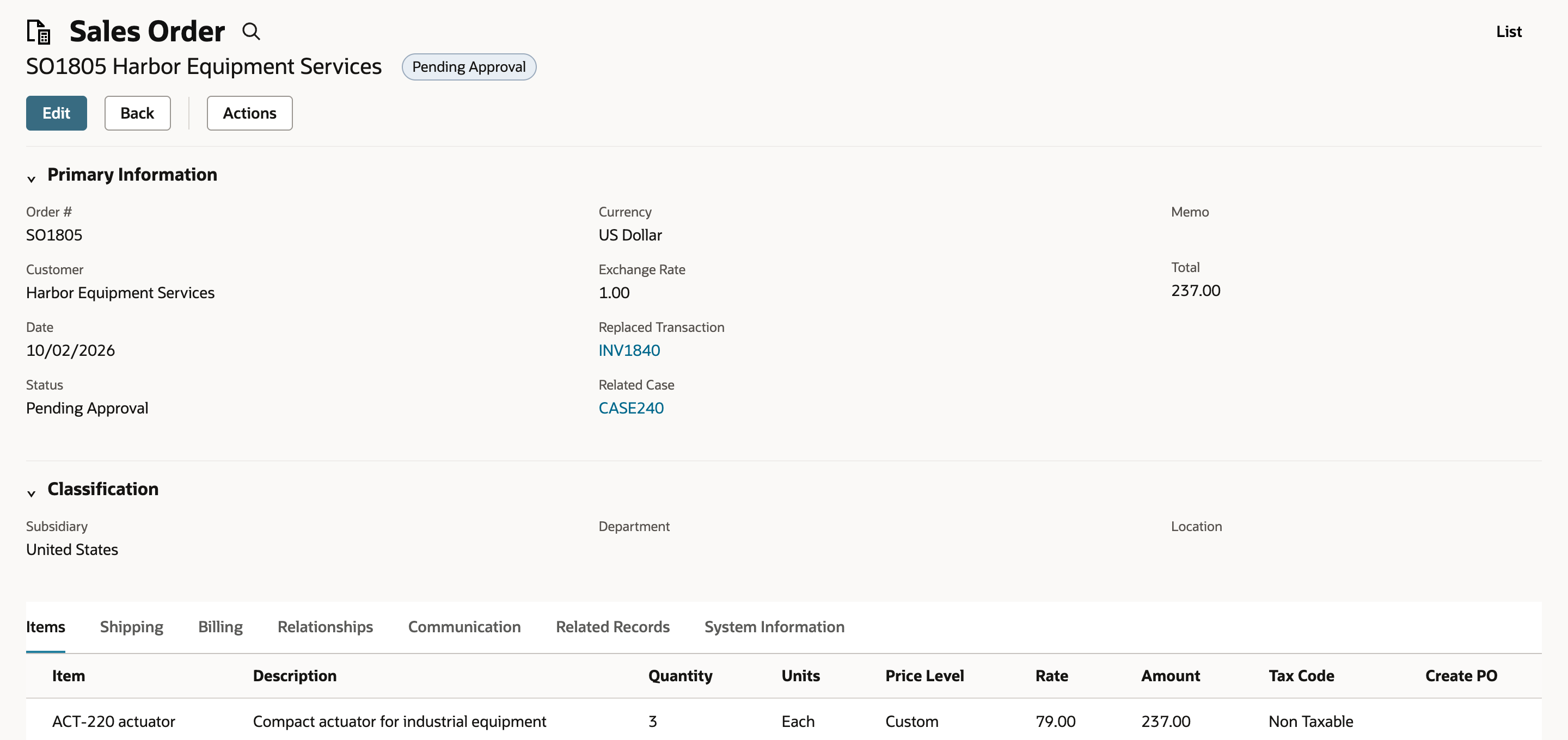Click the exchange rate value 1.00
Screen dimensions: 1568x740
point(614,293)
